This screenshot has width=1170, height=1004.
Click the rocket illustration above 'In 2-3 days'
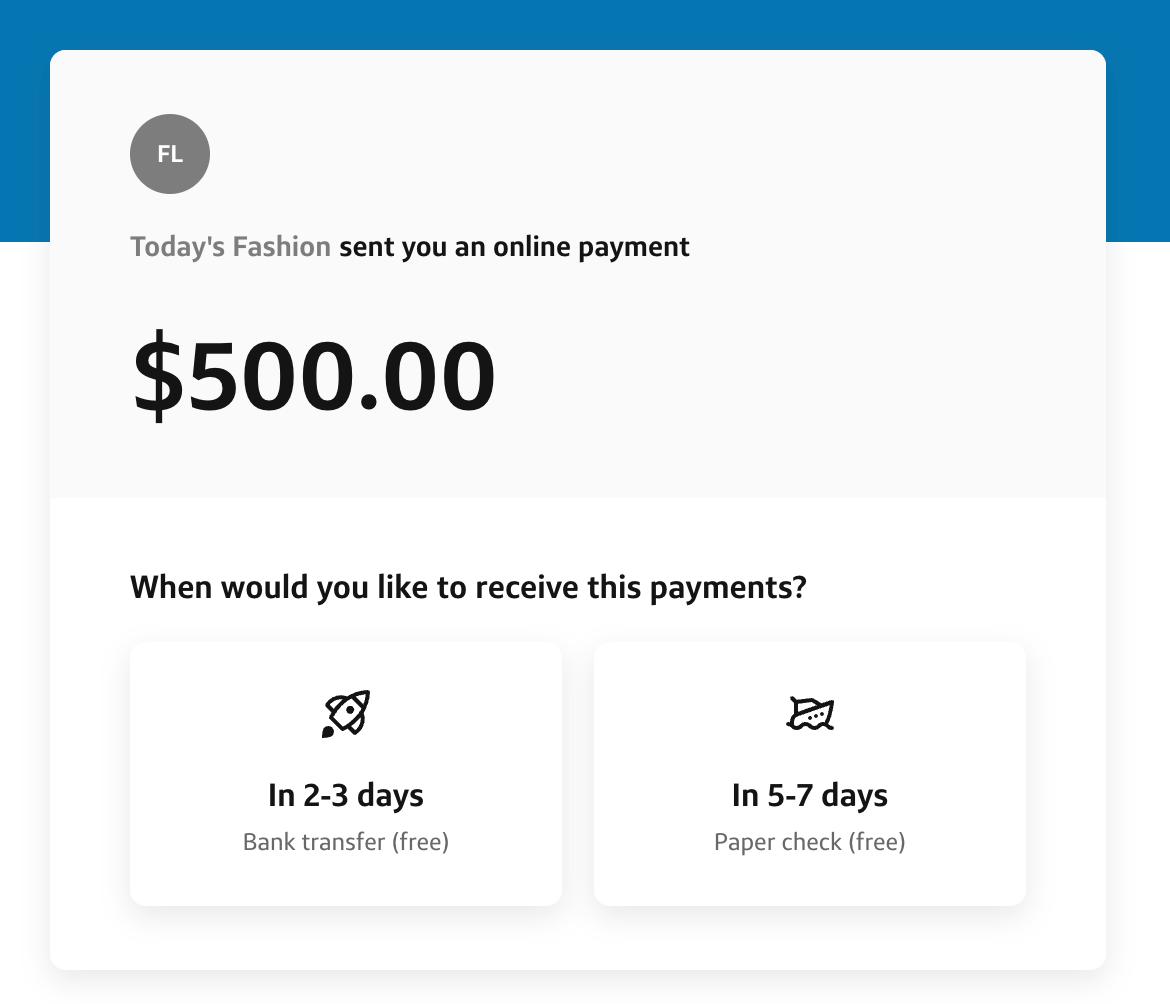point(346,712)
